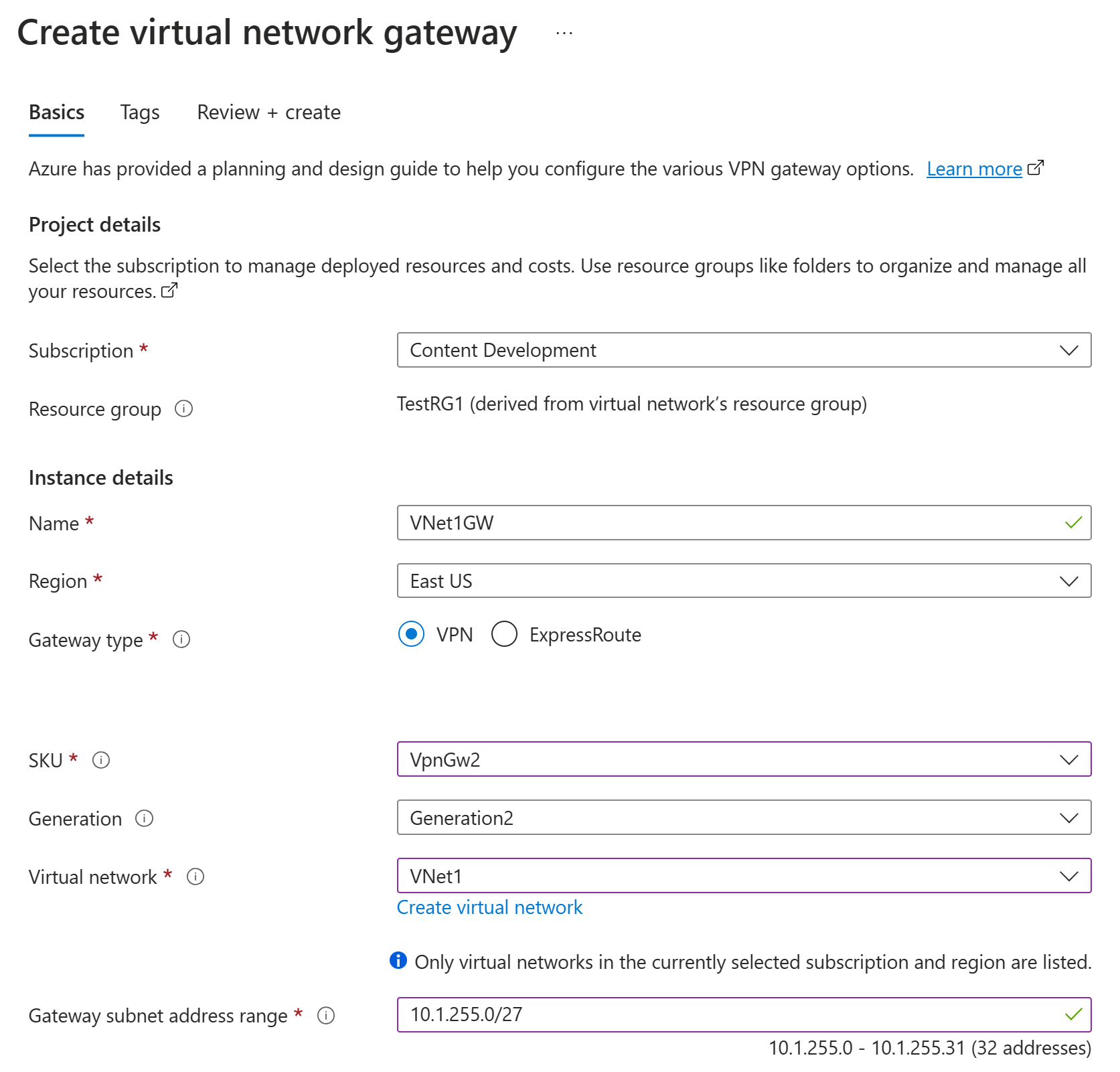Click the Generation info icon
The image size is (1120, 1072).
click(x=145, y=818)
